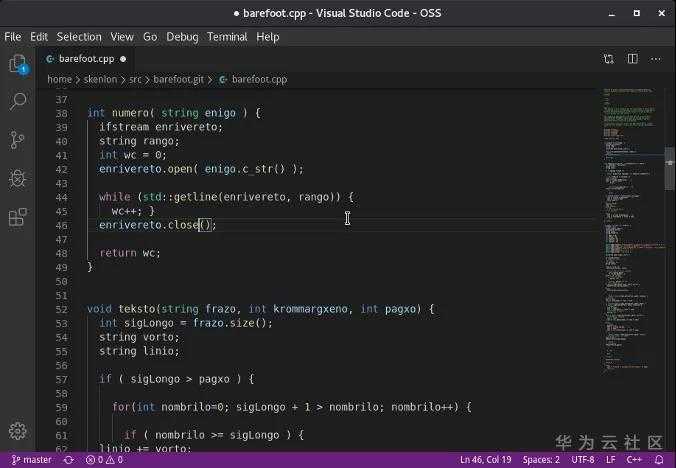Screen dimensions: 676x468
Task: Click function name numero on line 38
Action: tap(130, 113)
